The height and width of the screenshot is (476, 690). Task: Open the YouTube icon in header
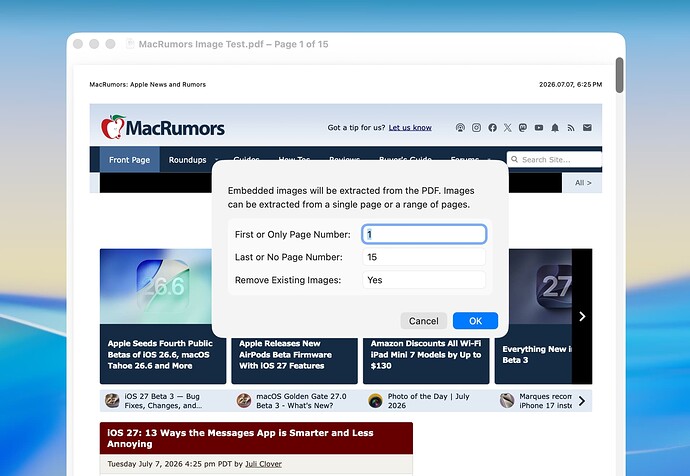(x=539, y=128)
